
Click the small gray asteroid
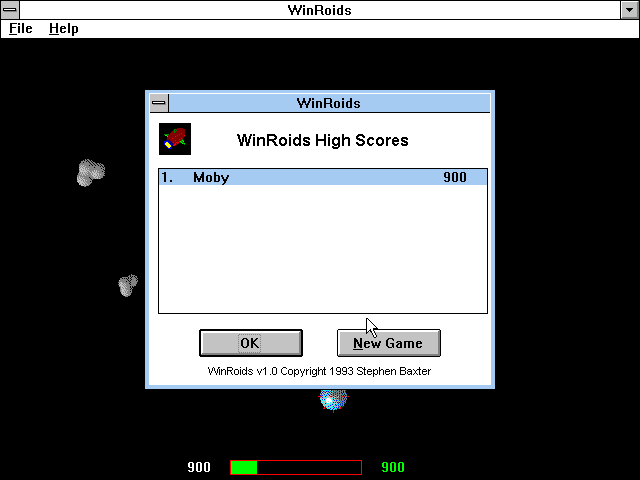coord(128,285)
